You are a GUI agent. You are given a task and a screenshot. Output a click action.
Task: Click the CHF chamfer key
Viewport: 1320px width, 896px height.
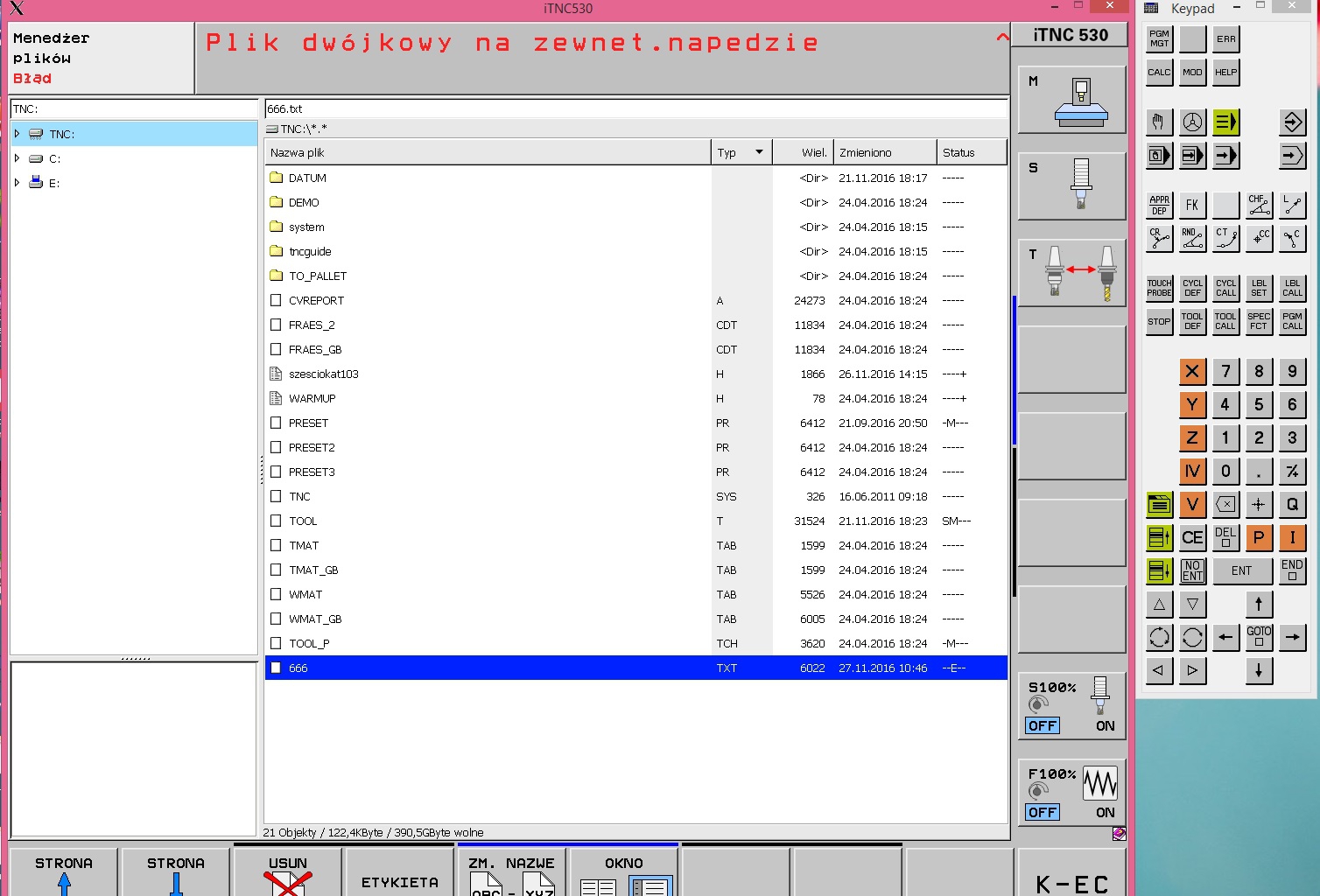(x=1259, y=205)
